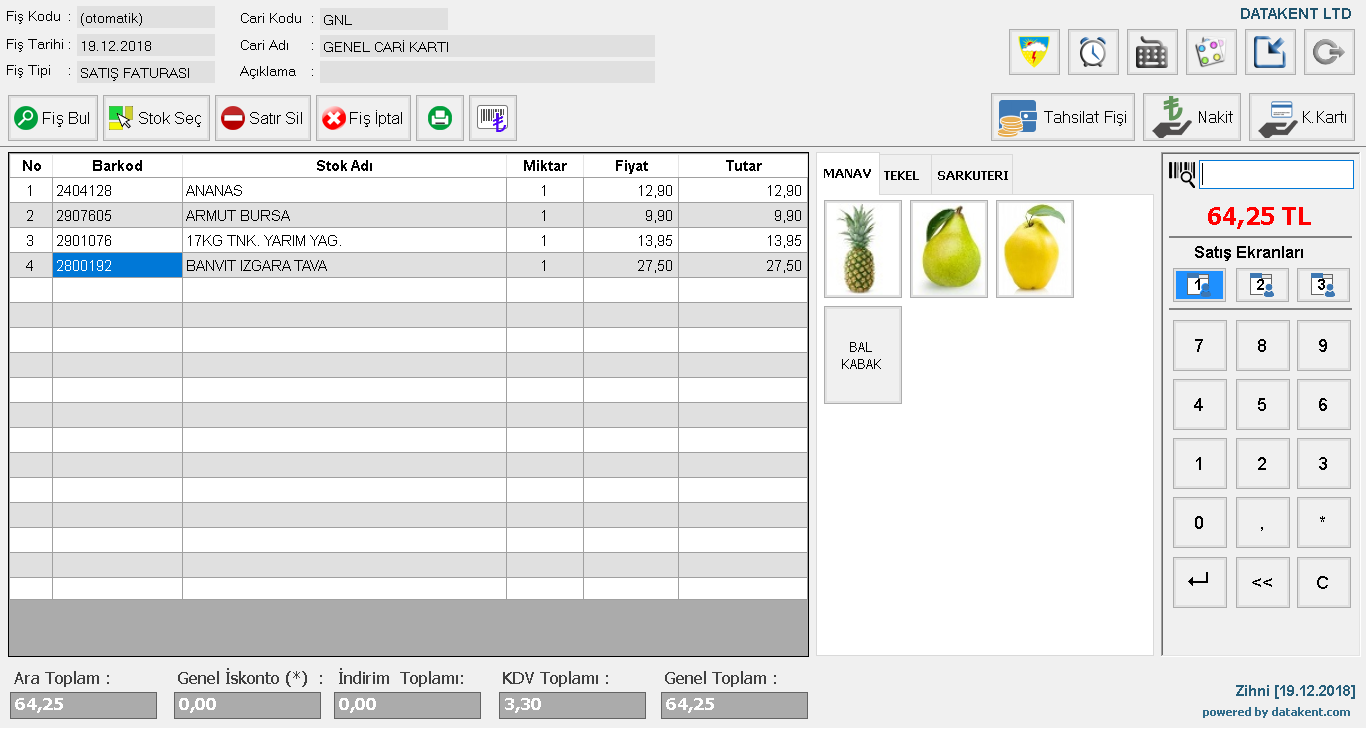
Task: Click the Fiyat value 13,95
Action: [631, 240]
